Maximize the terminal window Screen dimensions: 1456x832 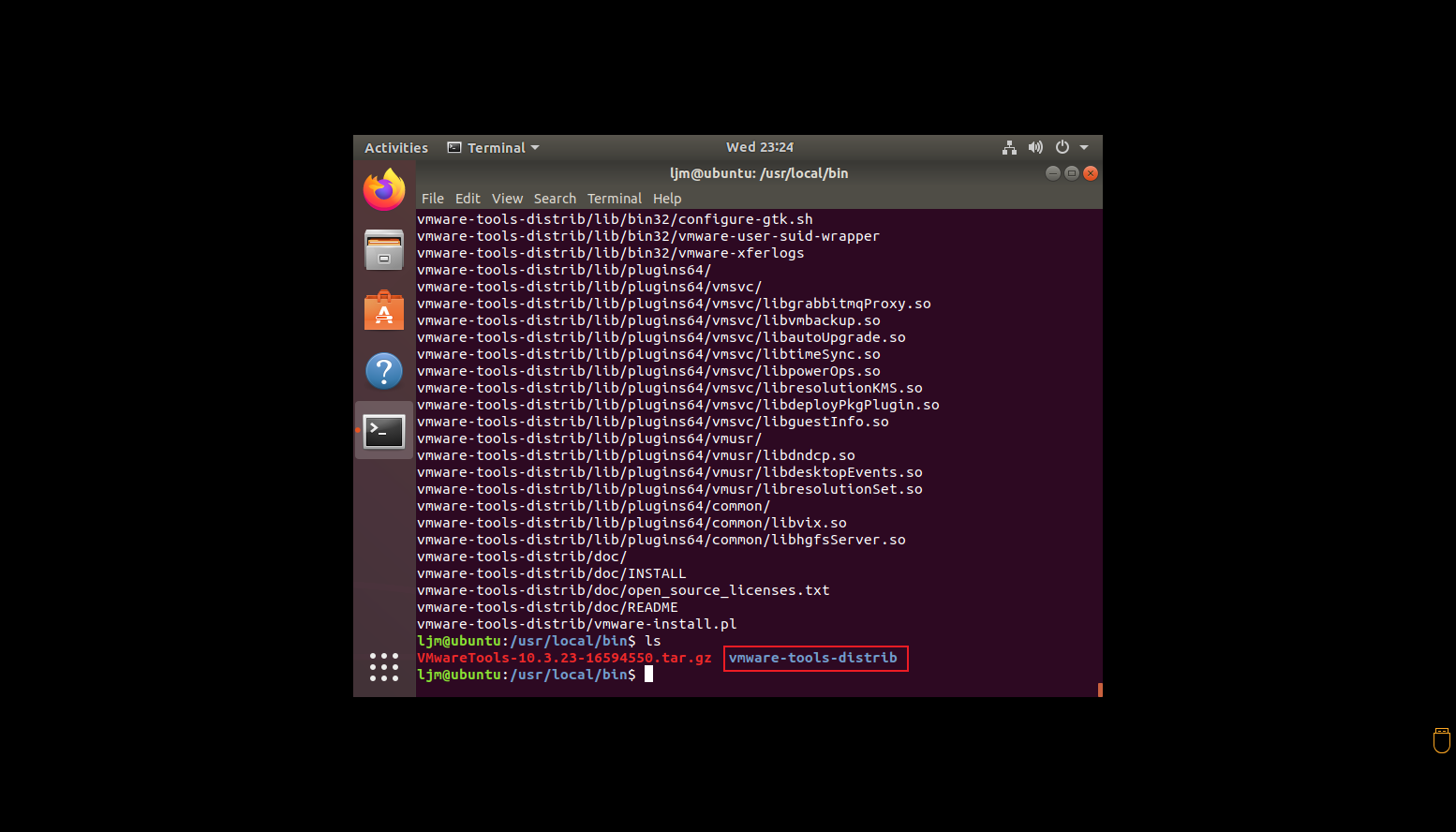[x=1072, y=173]
